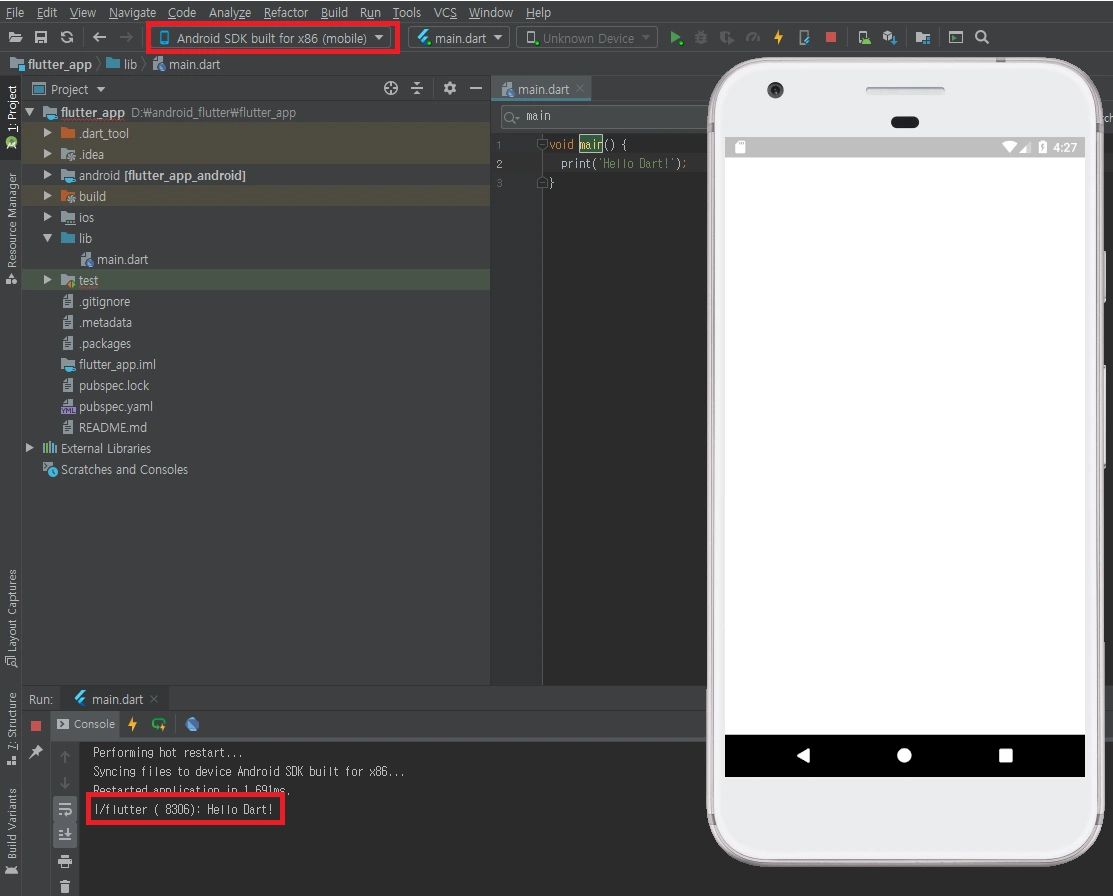Start debugging with the bug icon
Screen dimensions: 1113x896
pos(701,38)
